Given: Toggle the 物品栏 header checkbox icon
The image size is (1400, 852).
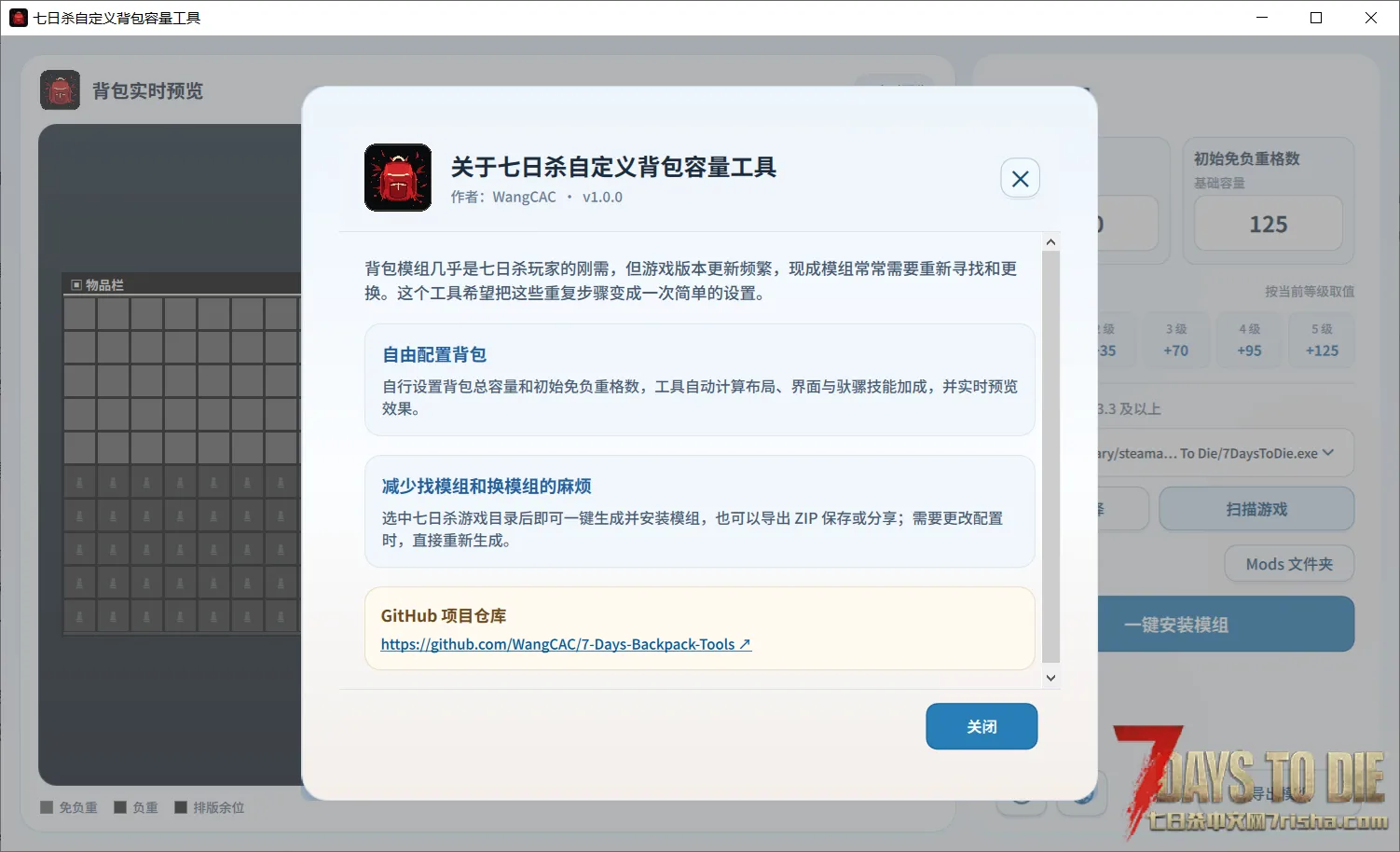Looking at the screenshot, I should 76,284.
